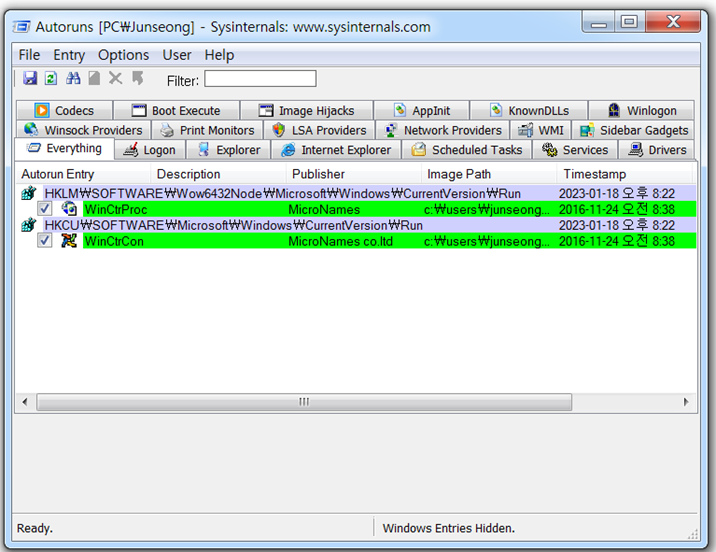
Task: Switch to the LSA Providers tab
Action: pyautogui.click(x=319, y=130)
